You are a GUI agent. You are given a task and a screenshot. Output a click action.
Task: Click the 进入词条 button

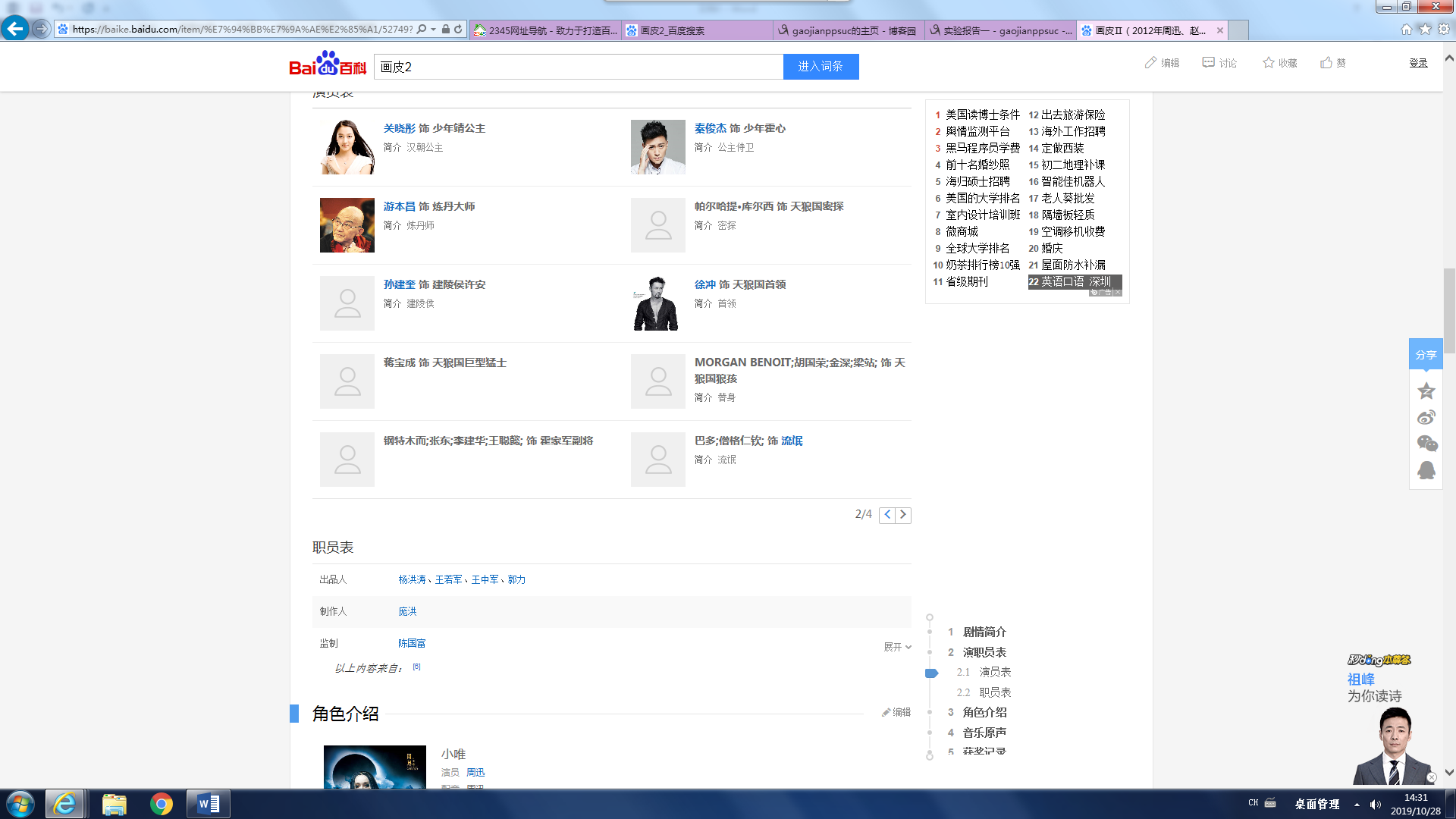tap(821, 67)
